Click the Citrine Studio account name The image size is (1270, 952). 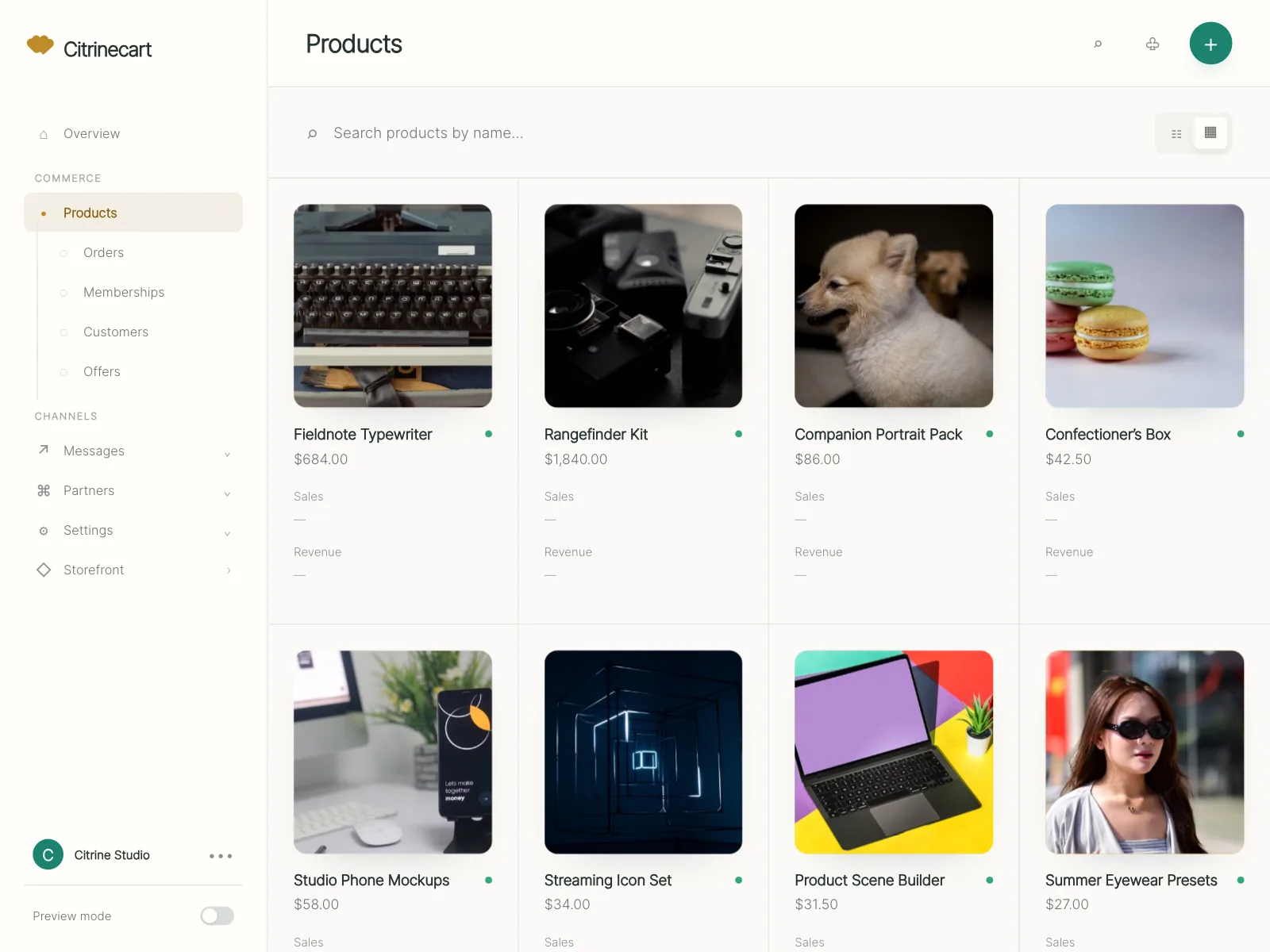[x=112, y=855]
